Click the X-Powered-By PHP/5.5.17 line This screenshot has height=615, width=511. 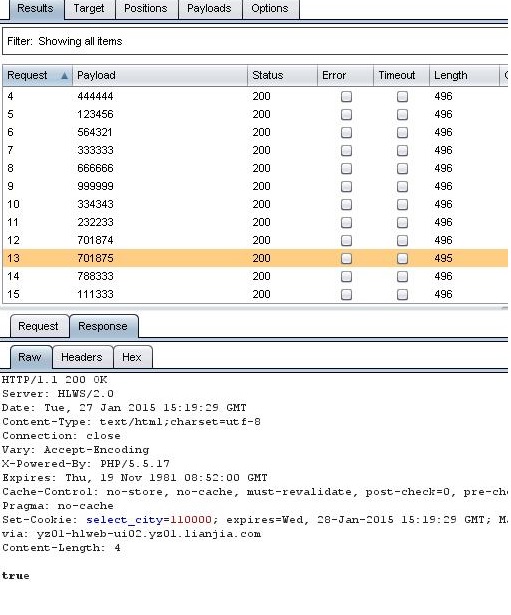(x=86, y=464)
